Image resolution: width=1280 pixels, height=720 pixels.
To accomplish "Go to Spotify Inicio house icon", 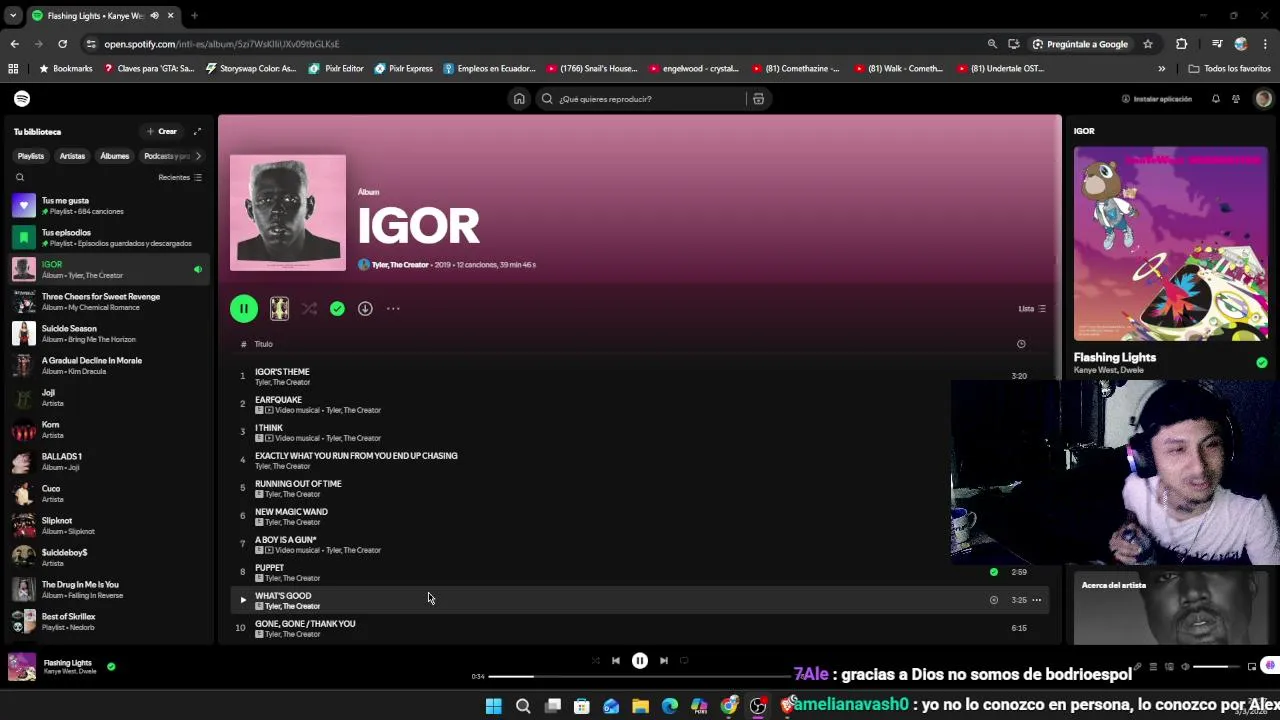I will [519, 99].
